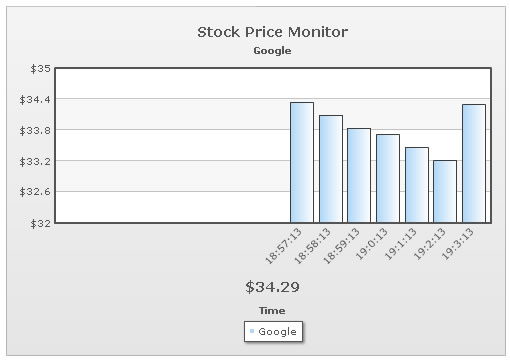Click the $35 y-axis label
The height and width of the screenshot is (361, 510).
point(41,69)
